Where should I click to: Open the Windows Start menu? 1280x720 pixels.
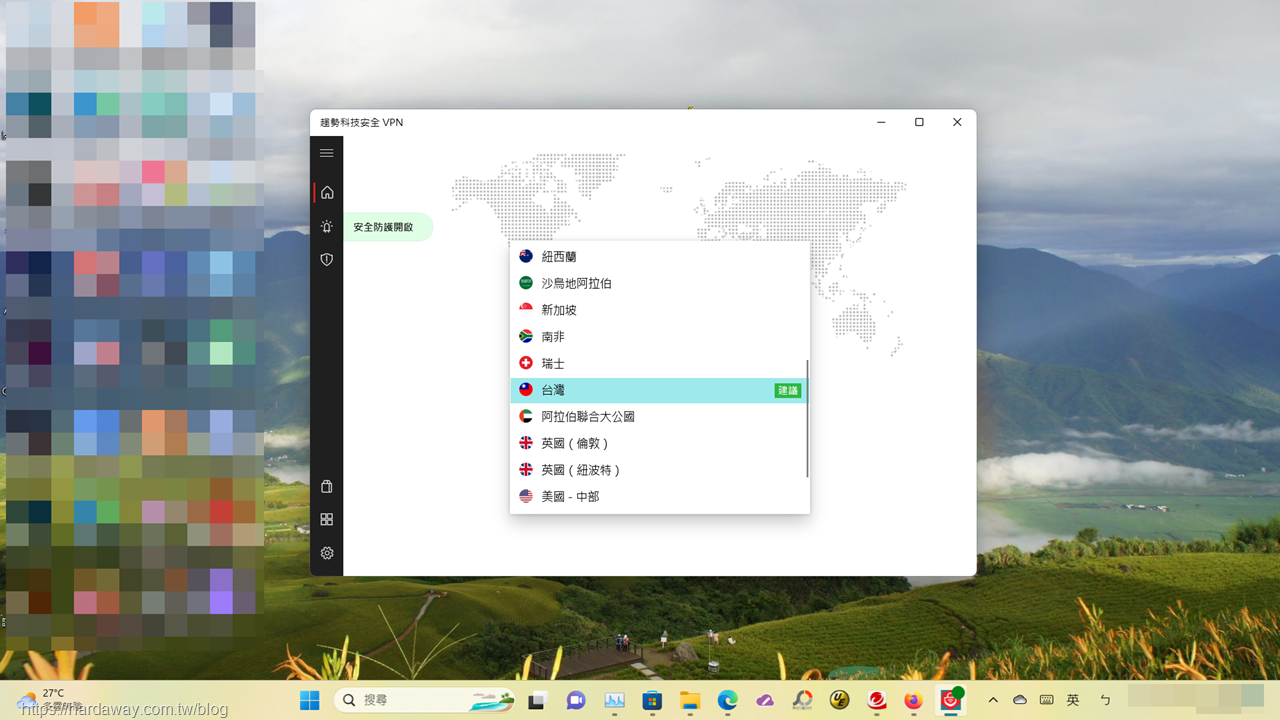tap(310, 701)
